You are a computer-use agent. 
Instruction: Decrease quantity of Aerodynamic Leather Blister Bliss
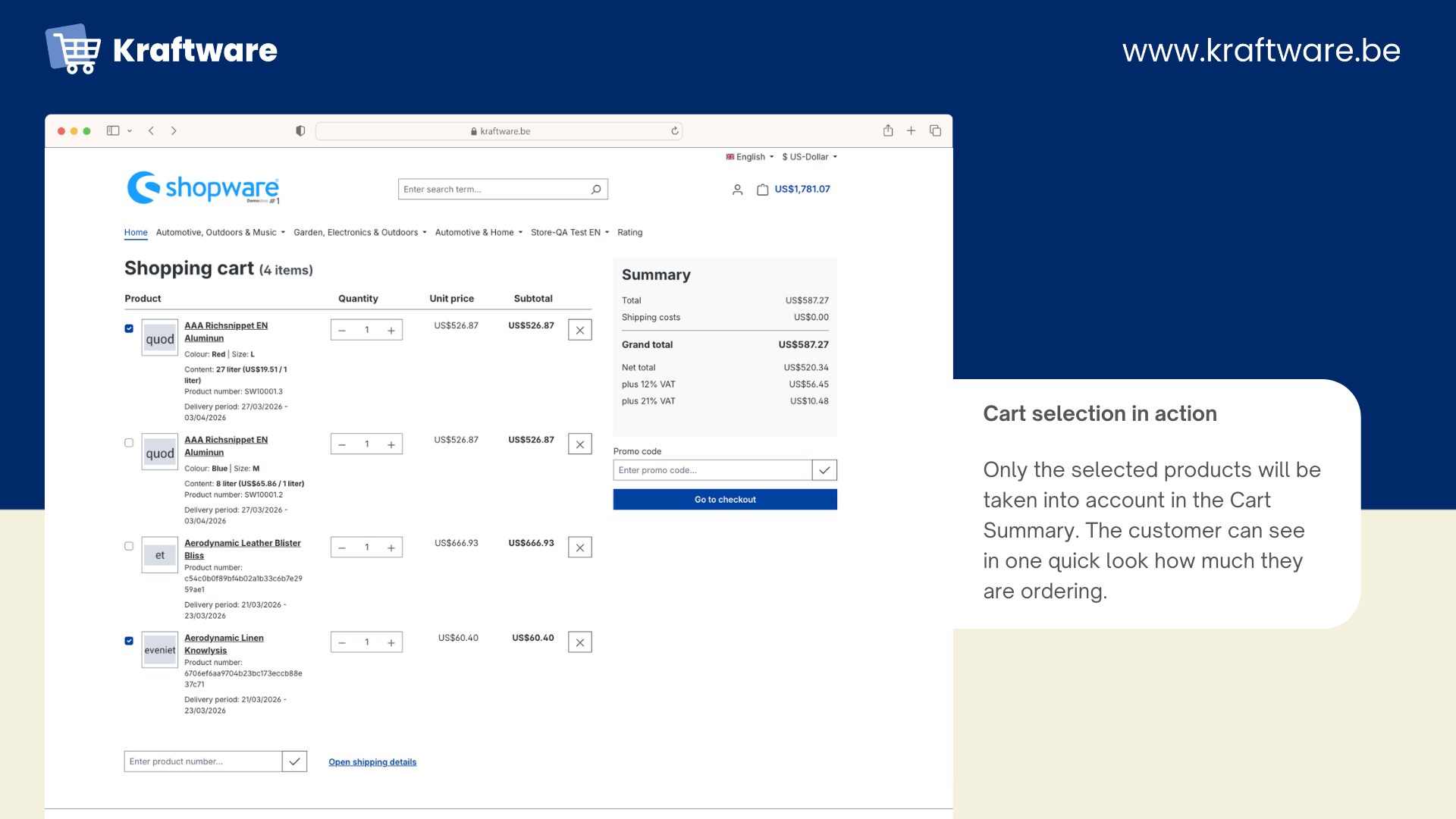click(342, 548)
